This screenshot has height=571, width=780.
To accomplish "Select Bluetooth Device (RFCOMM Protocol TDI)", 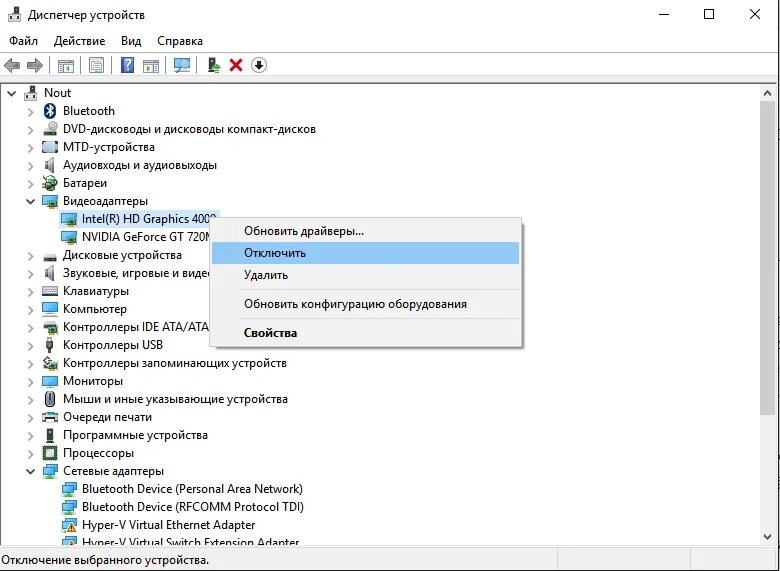I will pyautogui.click(x=193, y=507).
